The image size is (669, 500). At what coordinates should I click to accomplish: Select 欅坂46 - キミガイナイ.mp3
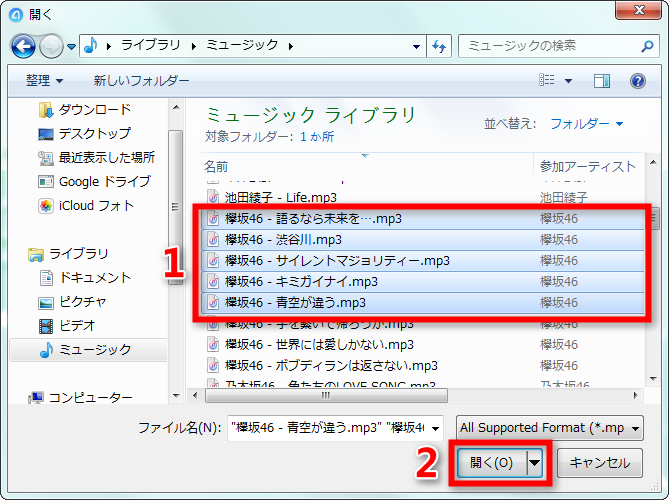422,281
